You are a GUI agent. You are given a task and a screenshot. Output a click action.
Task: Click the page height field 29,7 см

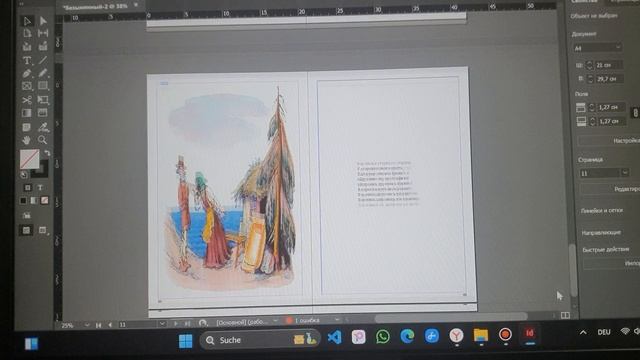pos(609,79)
